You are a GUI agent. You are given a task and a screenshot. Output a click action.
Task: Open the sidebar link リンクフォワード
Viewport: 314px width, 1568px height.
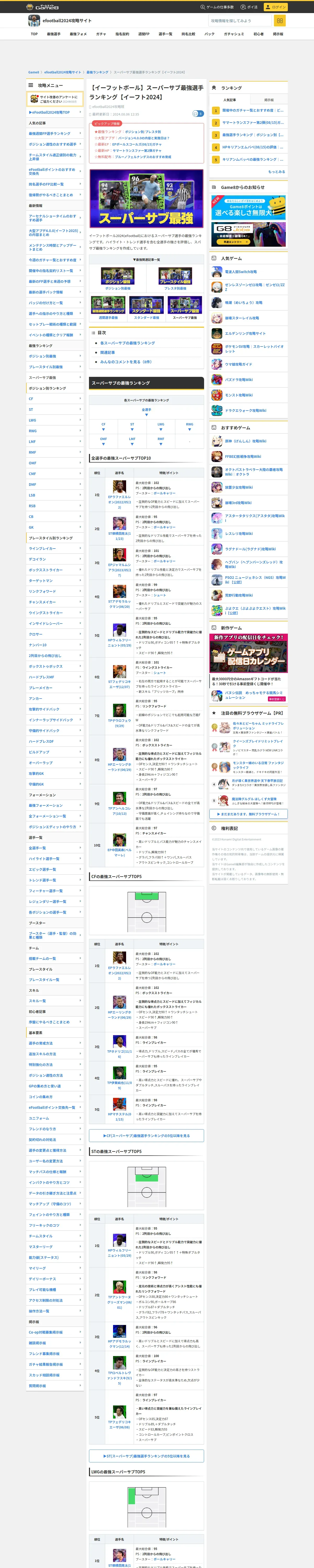tap(55, 591)
